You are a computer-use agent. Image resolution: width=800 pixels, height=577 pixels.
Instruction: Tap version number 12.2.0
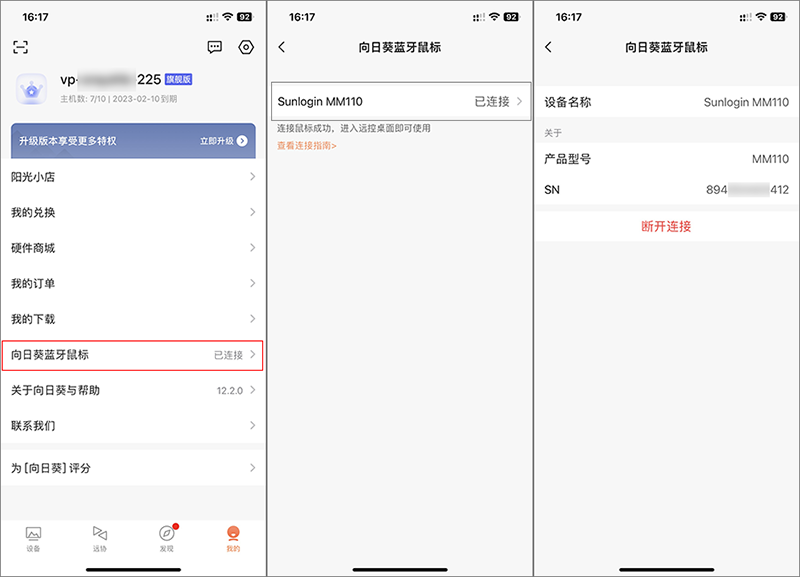tap(230, 391)
